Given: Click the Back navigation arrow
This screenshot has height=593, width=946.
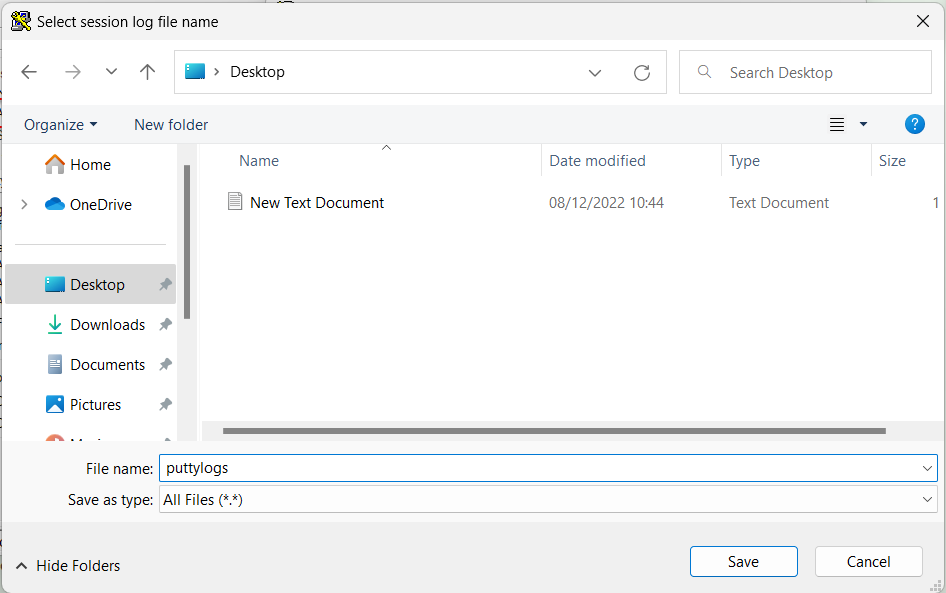Looking at the screenshot, I should tap(29, 72).
